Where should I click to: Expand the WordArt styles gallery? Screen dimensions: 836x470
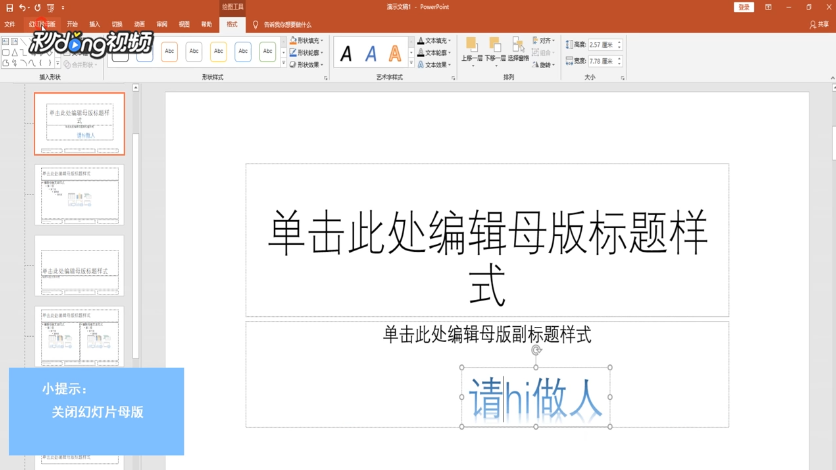(411, 63)
